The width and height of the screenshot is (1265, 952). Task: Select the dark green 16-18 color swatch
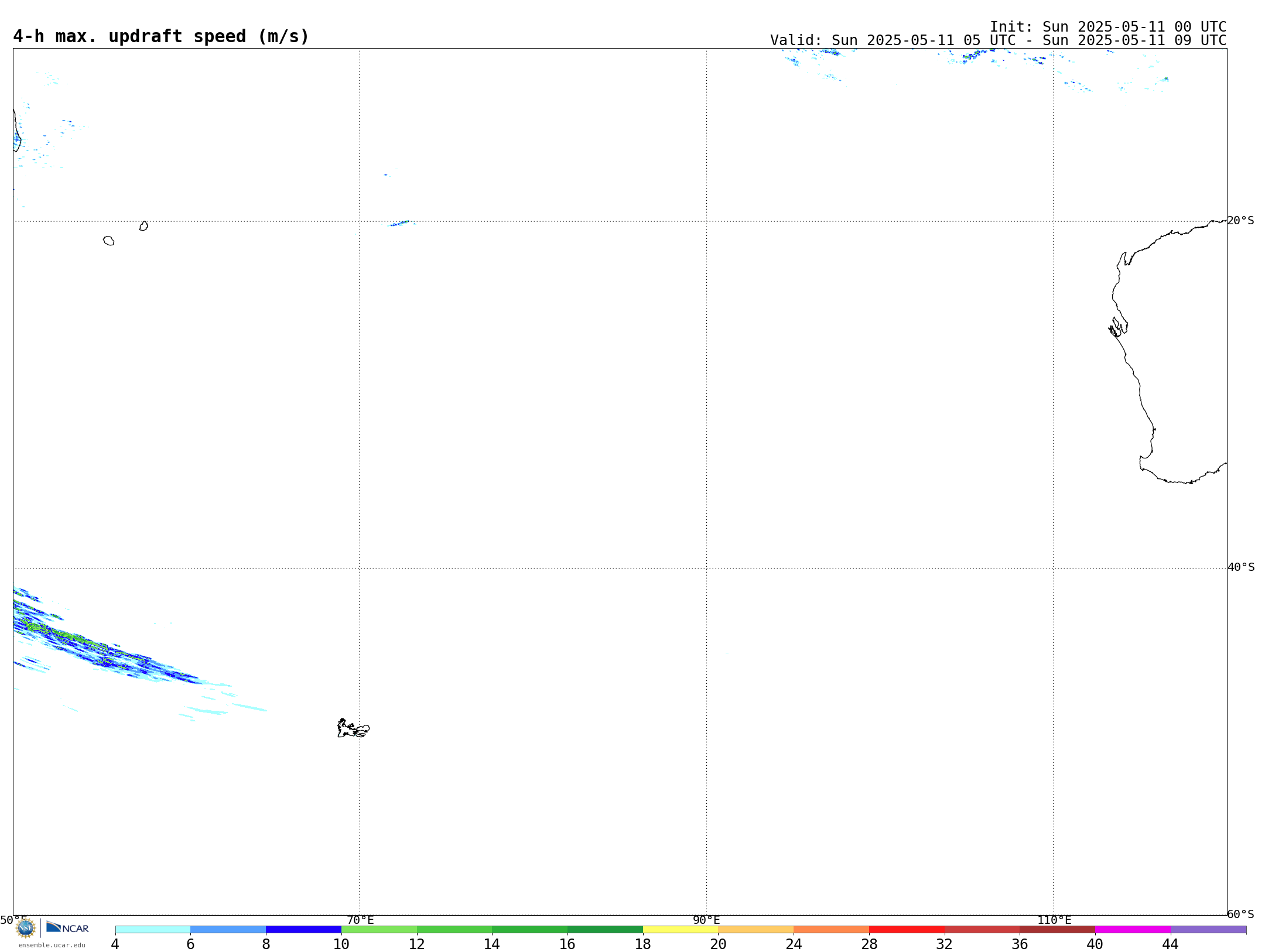pyautogui.click(x=605, y=930)
